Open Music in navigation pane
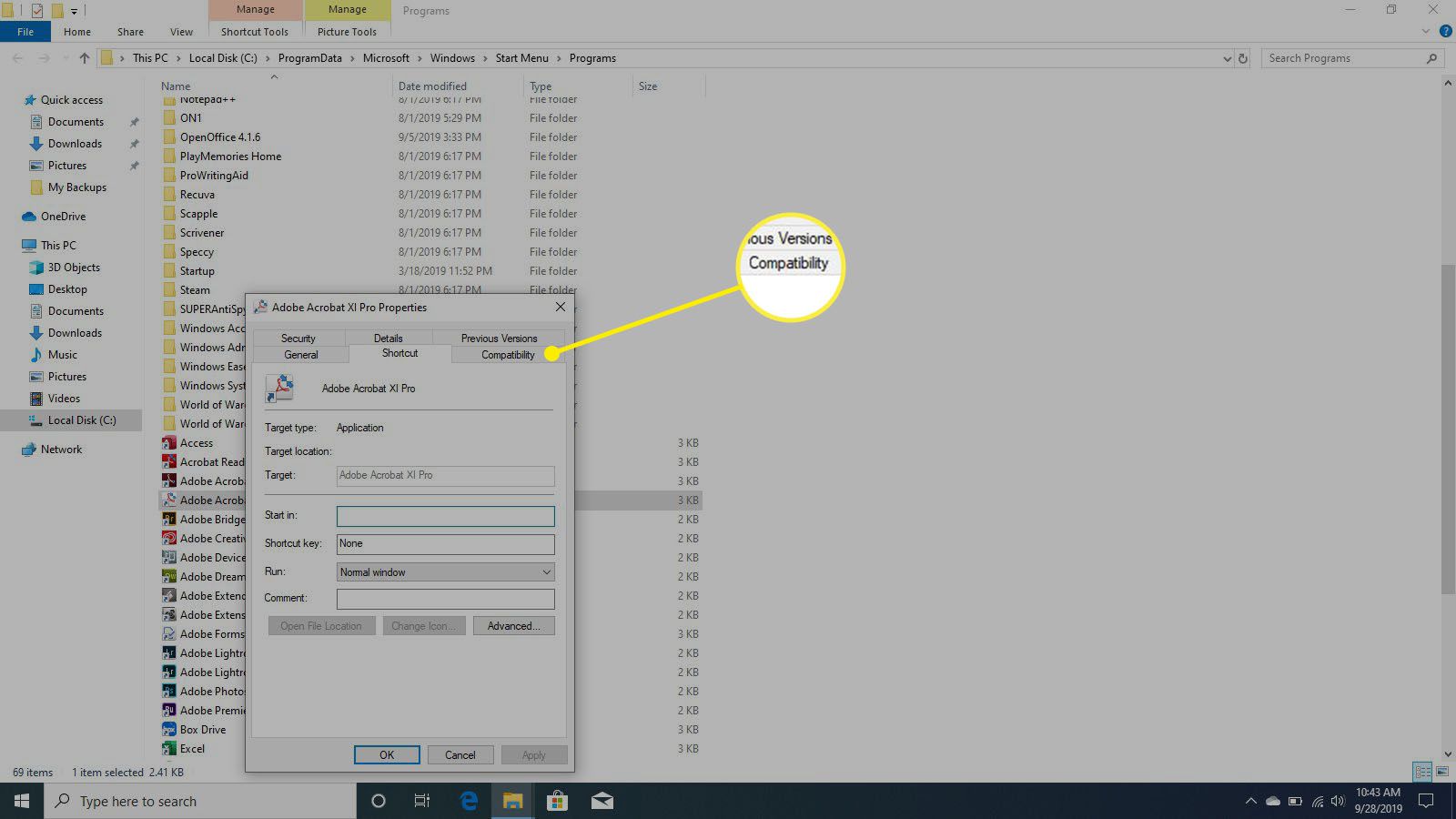This screenshot has height=819, width=1456. [62, 355]
